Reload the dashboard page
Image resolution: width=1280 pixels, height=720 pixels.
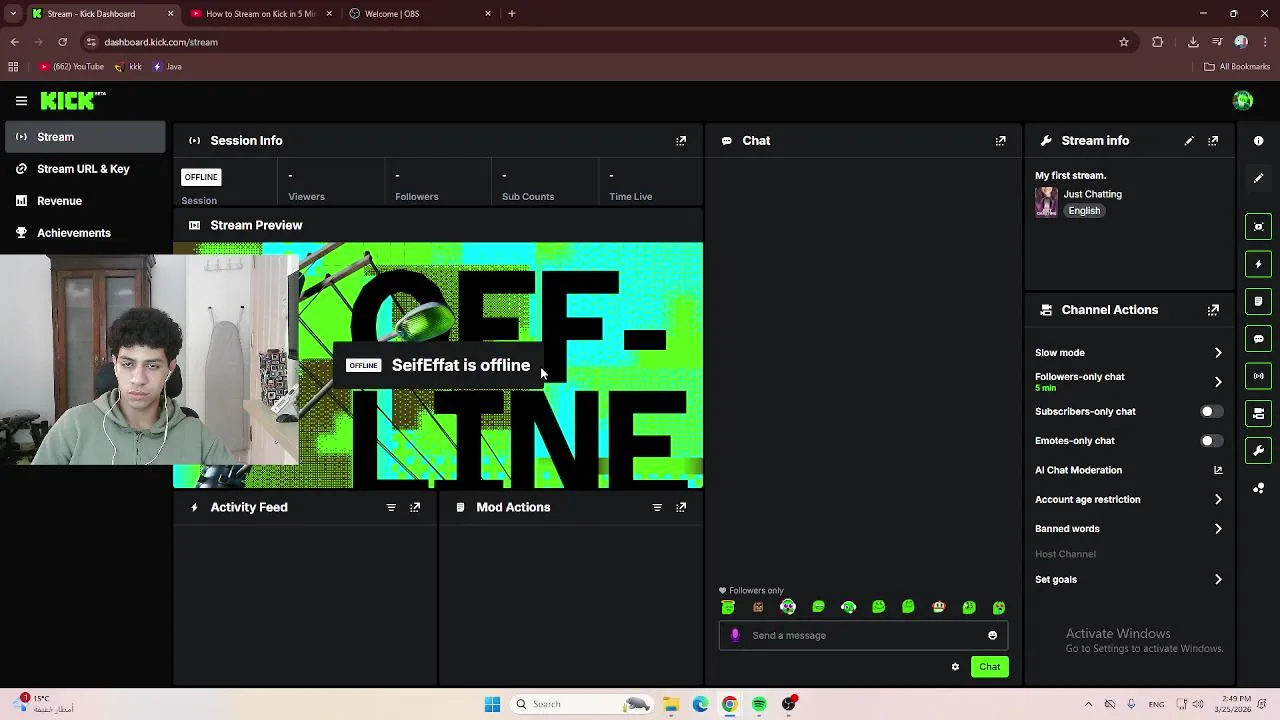(62, 42)
